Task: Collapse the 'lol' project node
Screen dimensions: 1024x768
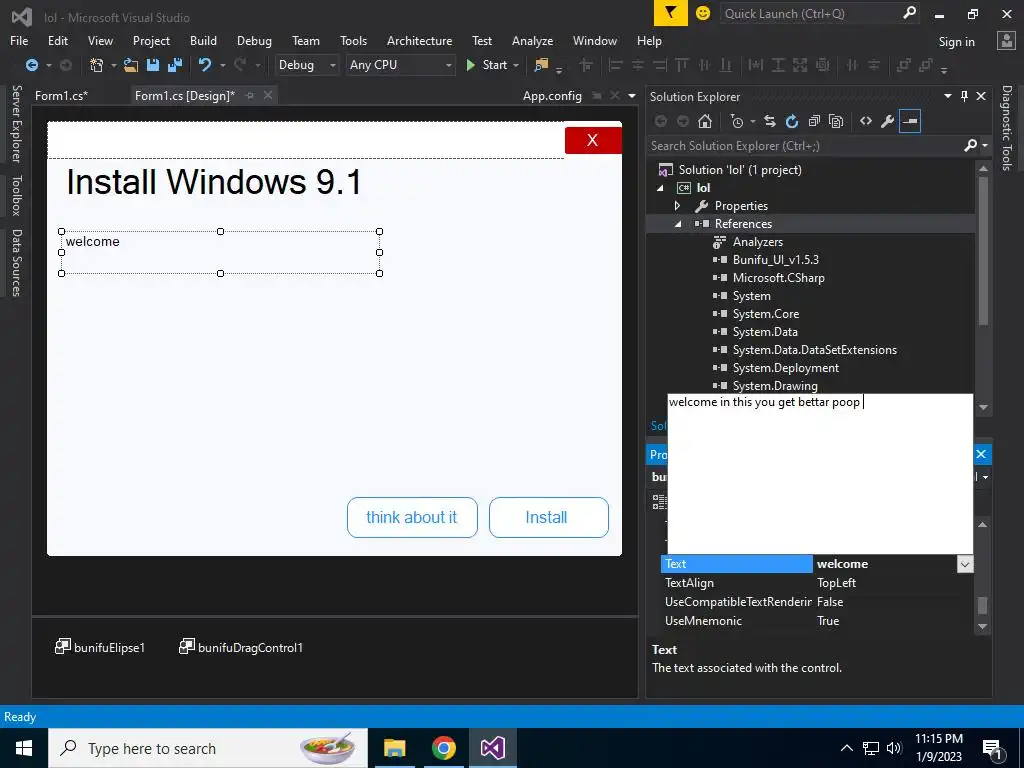Action: point(660,188)
